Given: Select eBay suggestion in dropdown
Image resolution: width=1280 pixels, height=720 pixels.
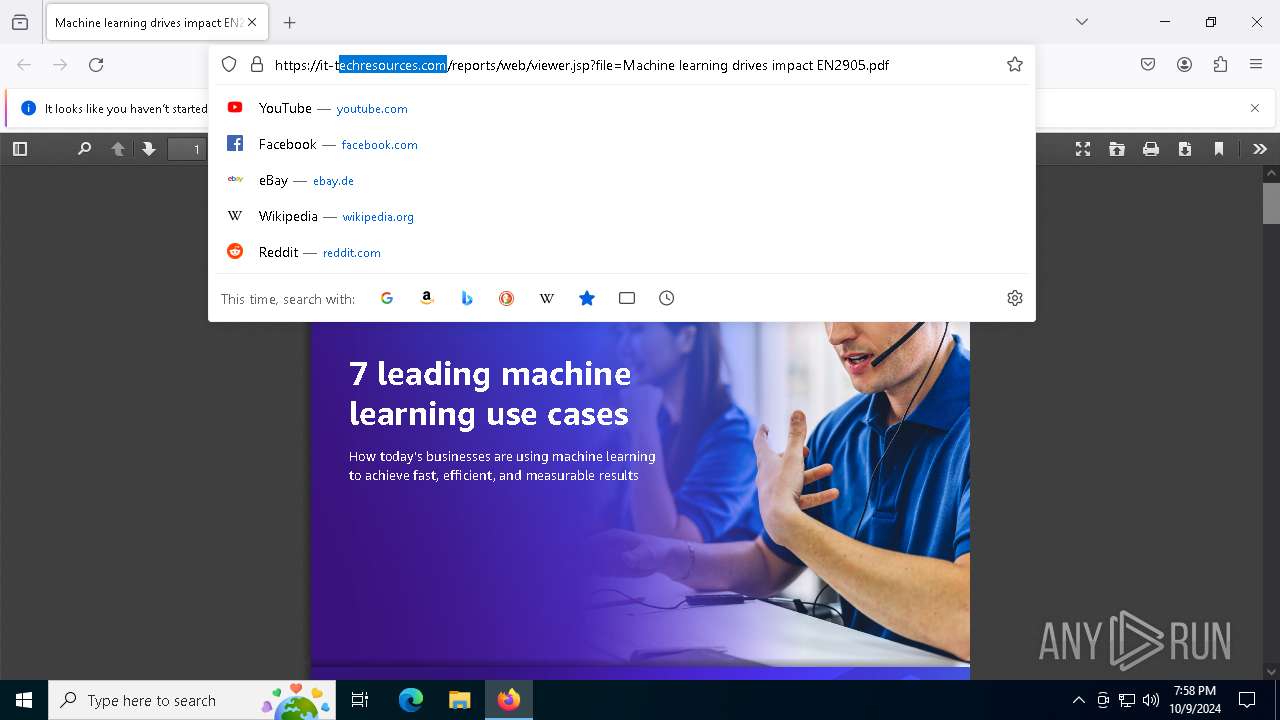Looking at the screenshot, I should tap(621, 180).
